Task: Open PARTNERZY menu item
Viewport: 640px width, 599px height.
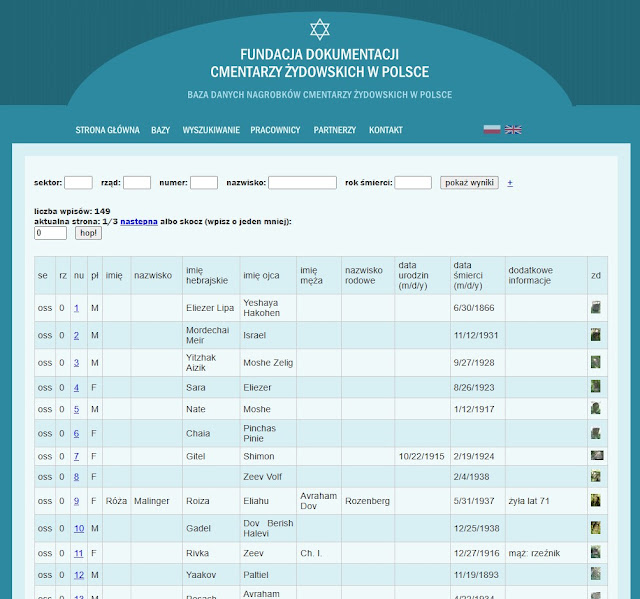Action: (335, 130)
